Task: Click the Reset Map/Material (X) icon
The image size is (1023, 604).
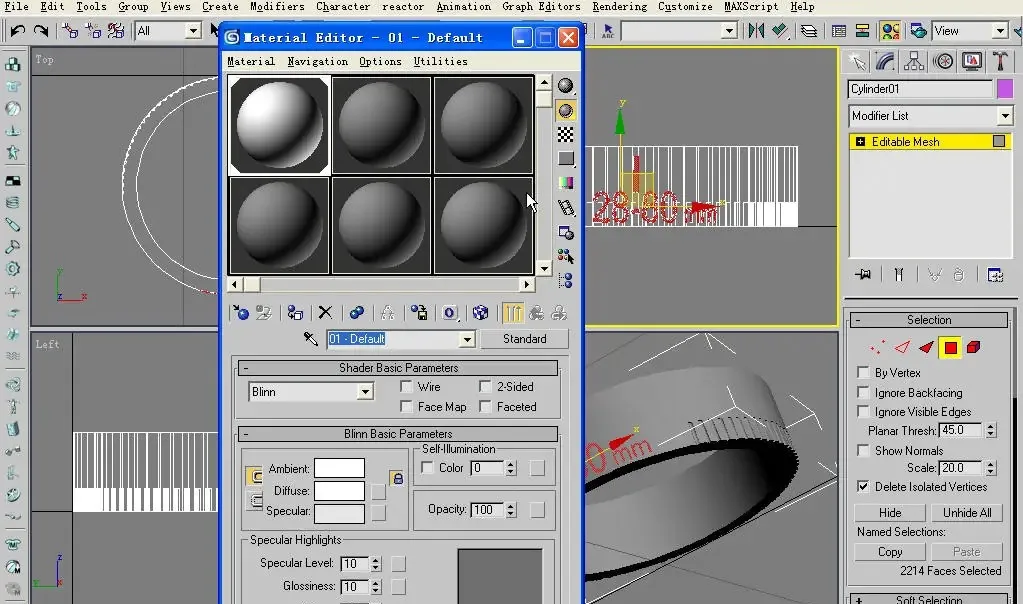Action: click(x=325, y=313)
